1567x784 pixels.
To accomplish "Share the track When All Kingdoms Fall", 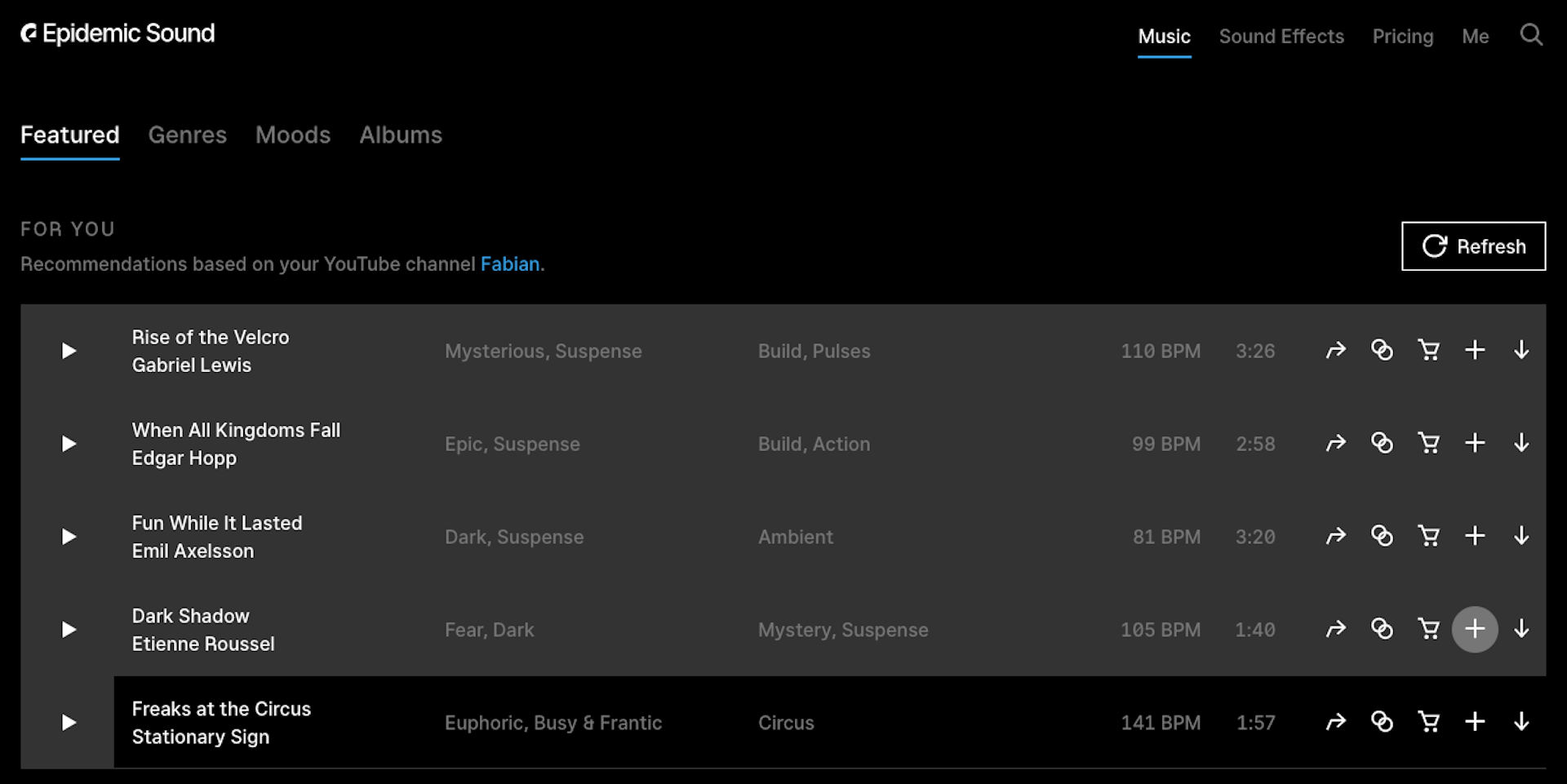I will tap(1336, 443).
